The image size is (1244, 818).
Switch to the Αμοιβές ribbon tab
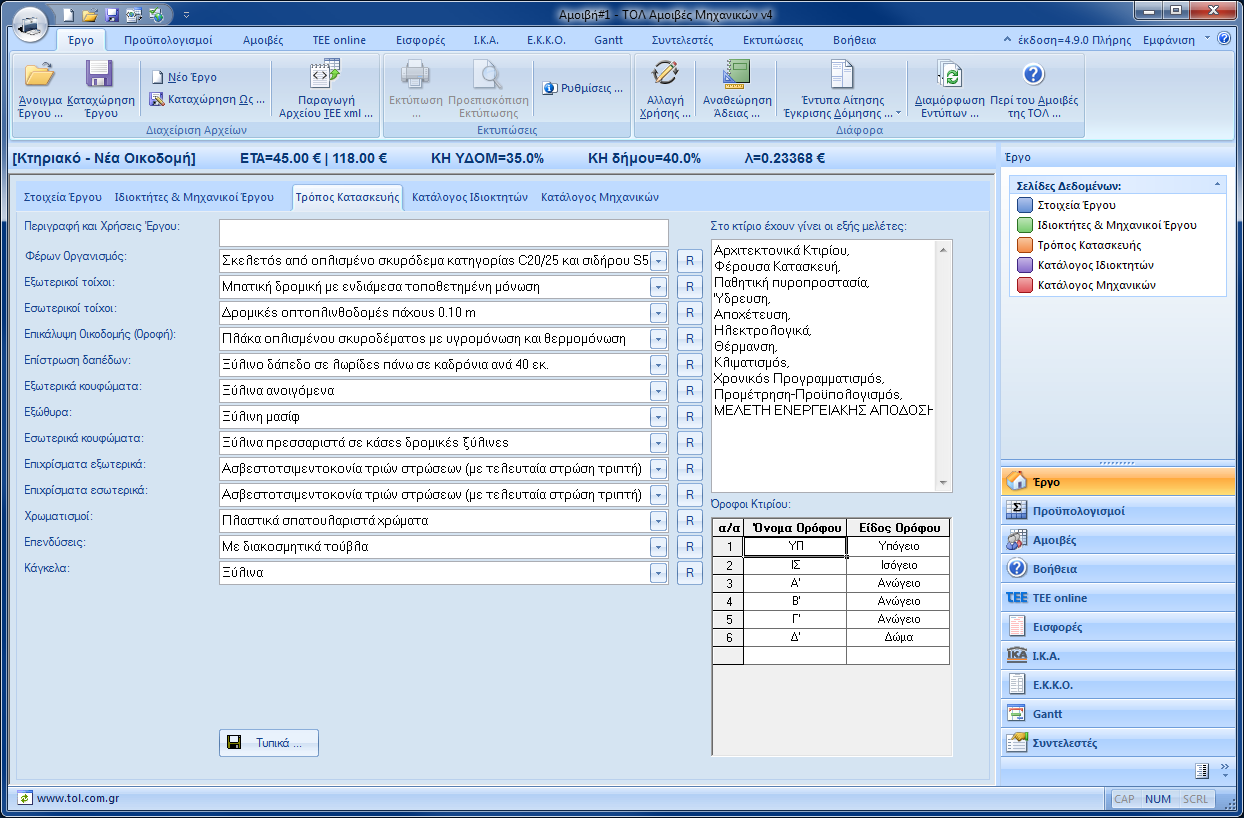click(x=263, y=40)
